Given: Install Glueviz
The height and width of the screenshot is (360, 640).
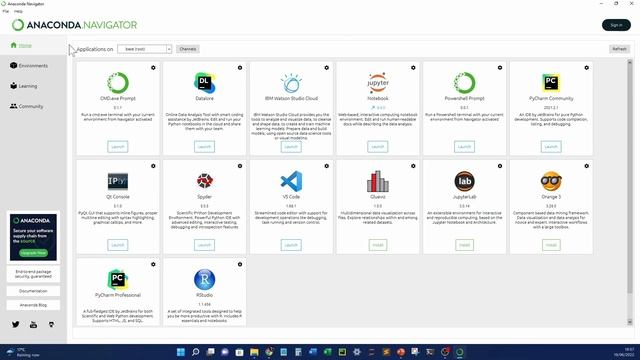Looking at the screenshot, I should [378, 245].
